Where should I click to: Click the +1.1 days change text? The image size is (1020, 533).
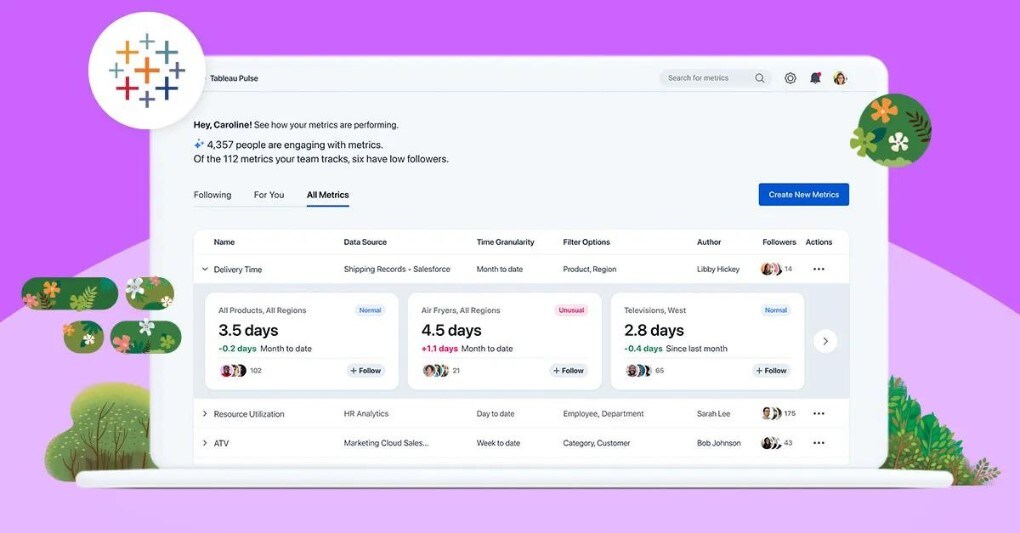point(440,349)
